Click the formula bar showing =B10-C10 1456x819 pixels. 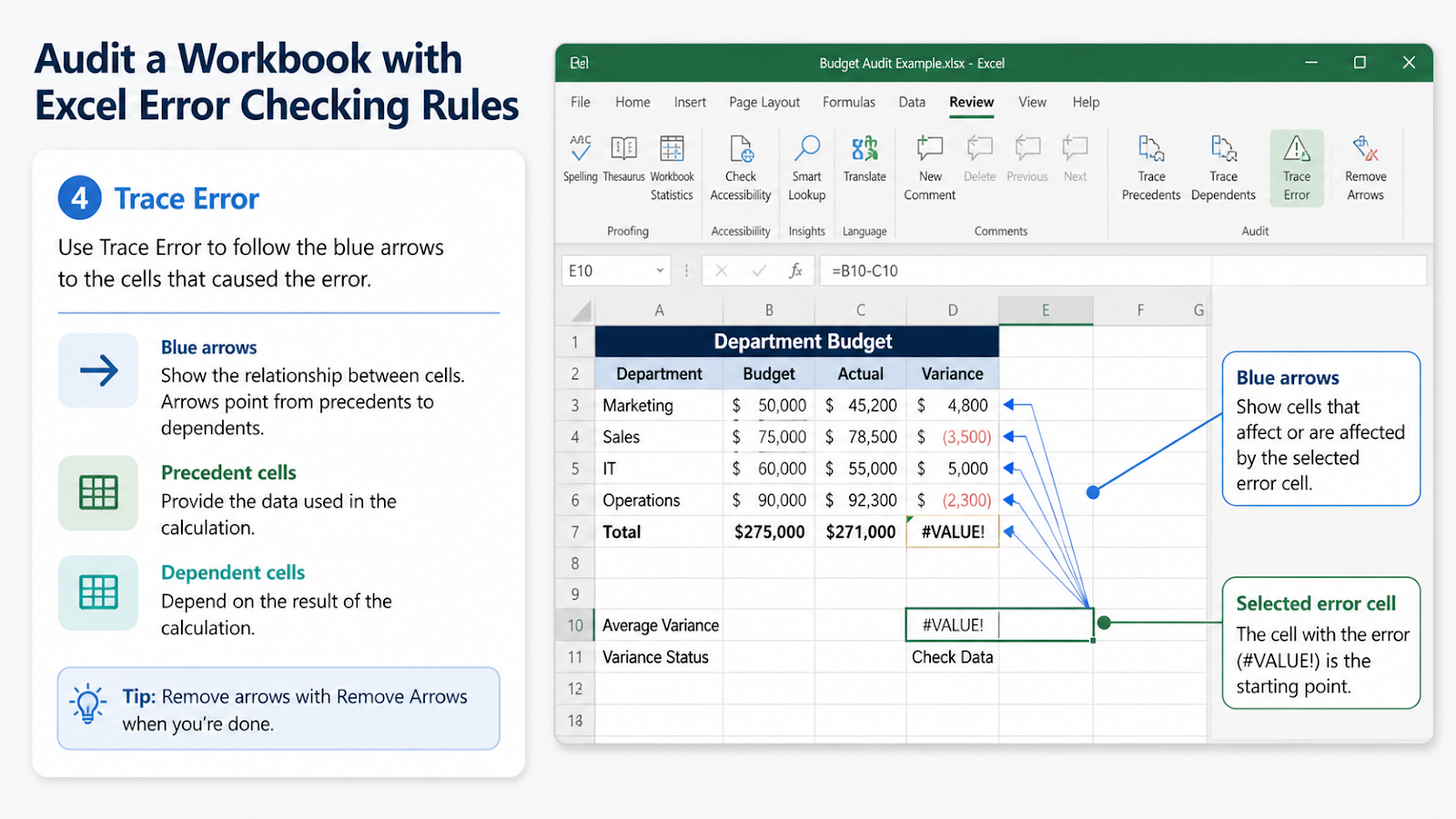(1123, 270)
